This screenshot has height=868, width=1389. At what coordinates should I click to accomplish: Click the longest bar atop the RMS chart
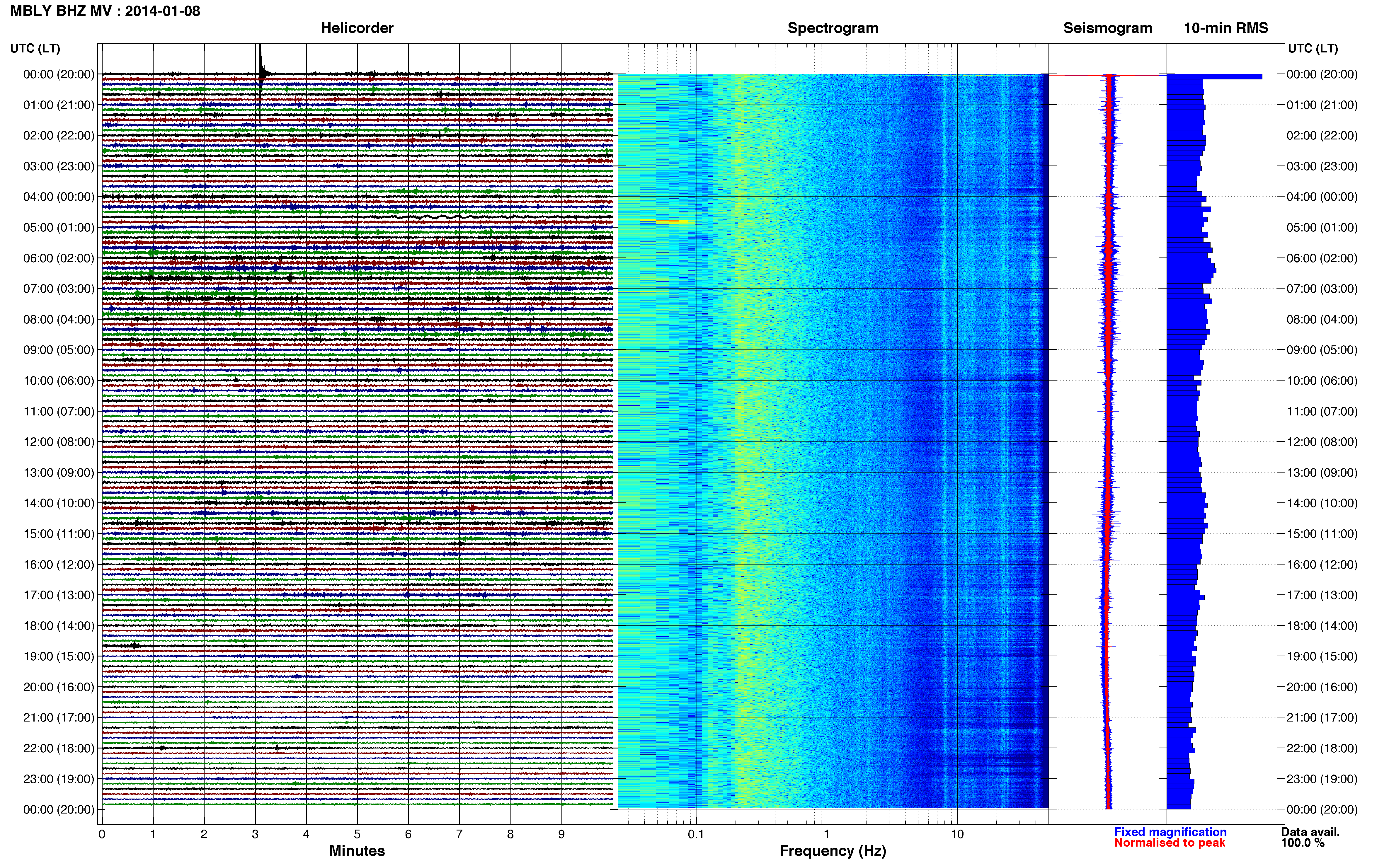click(1214, 76)
